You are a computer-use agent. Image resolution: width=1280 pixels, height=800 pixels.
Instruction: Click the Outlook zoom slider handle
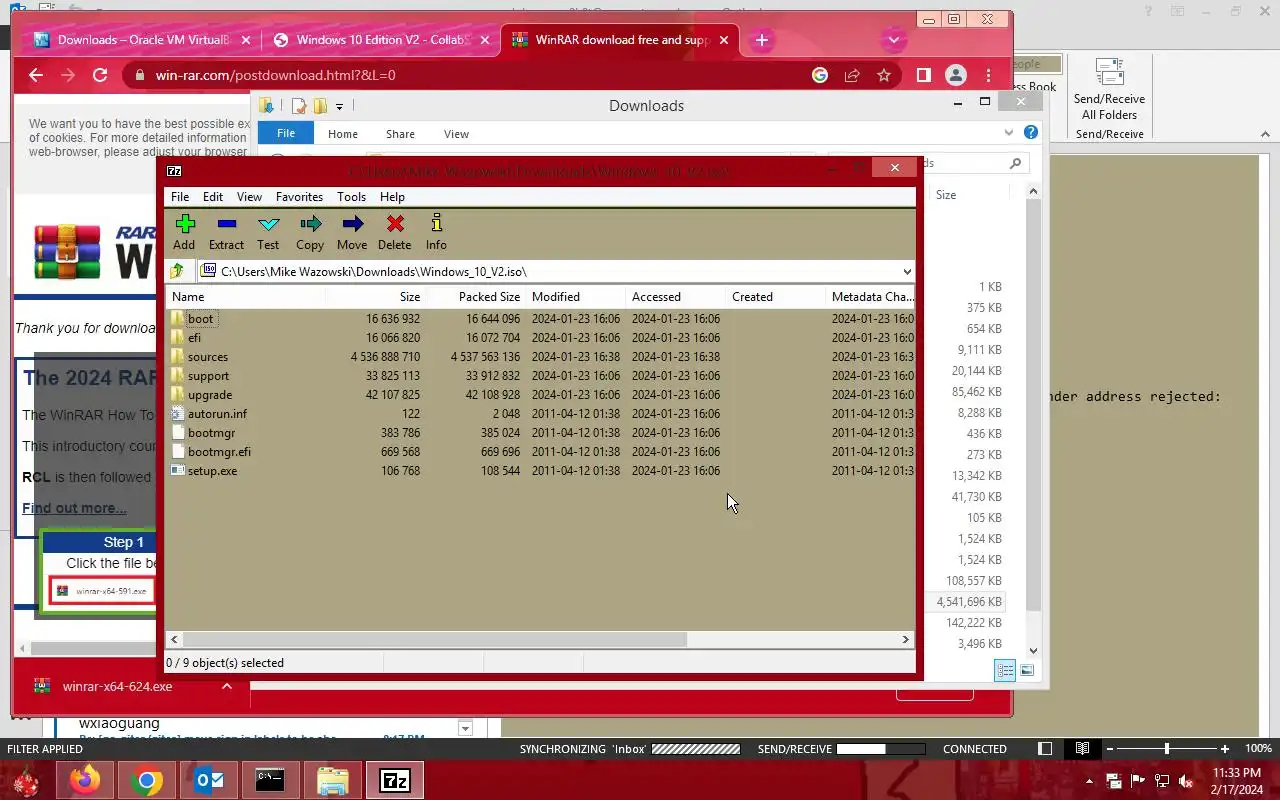coord(1166,748)
